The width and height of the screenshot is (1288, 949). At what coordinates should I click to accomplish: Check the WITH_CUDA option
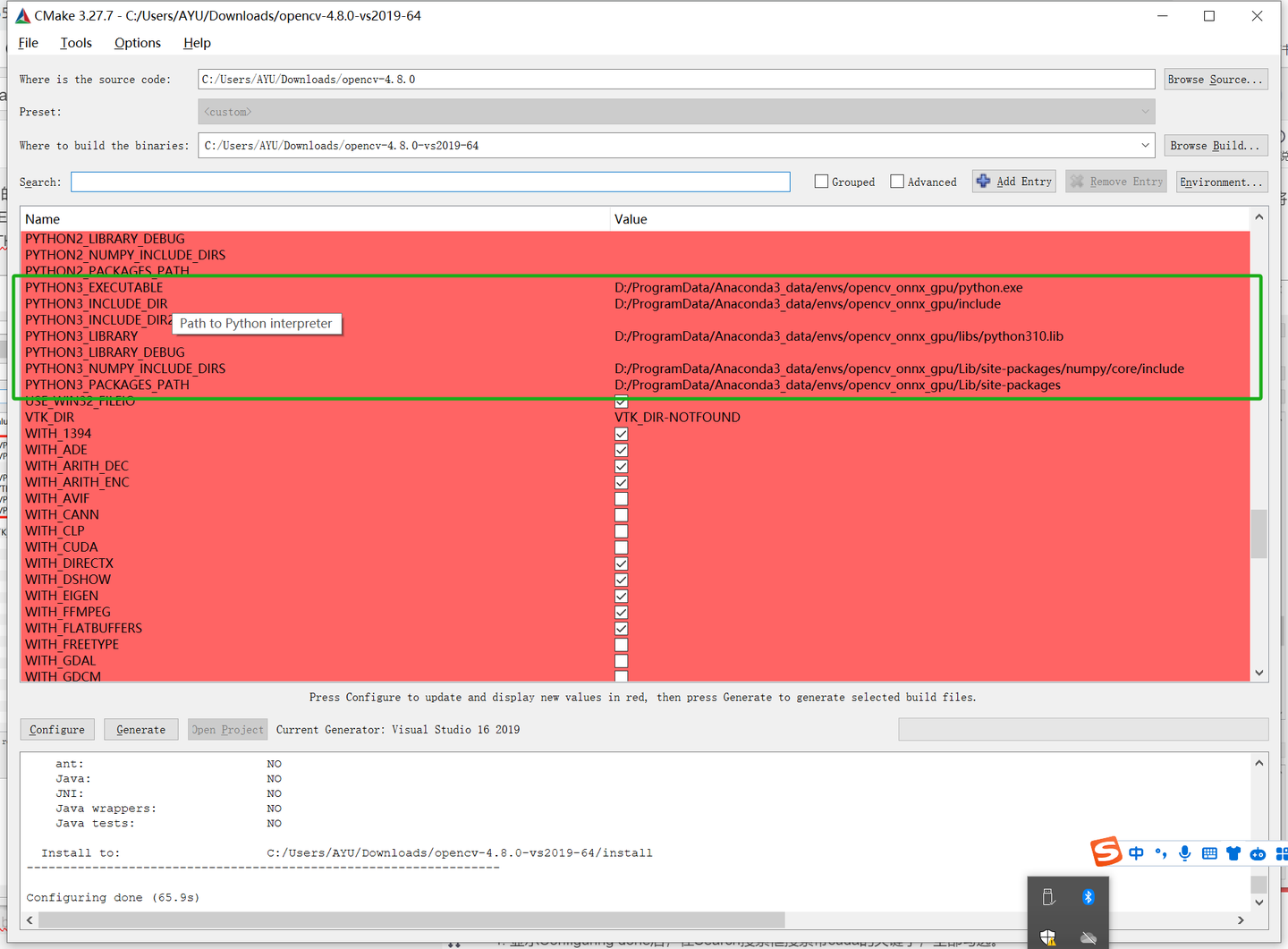pos(621,547)
